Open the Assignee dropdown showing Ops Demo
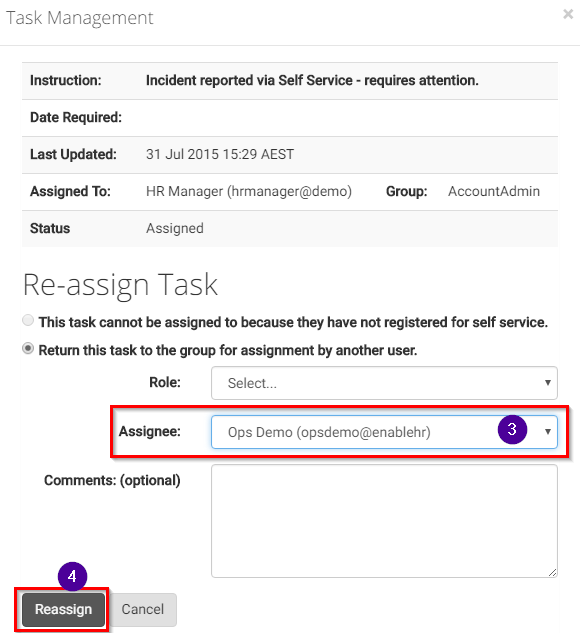580x633 pixels. (384, 432)
